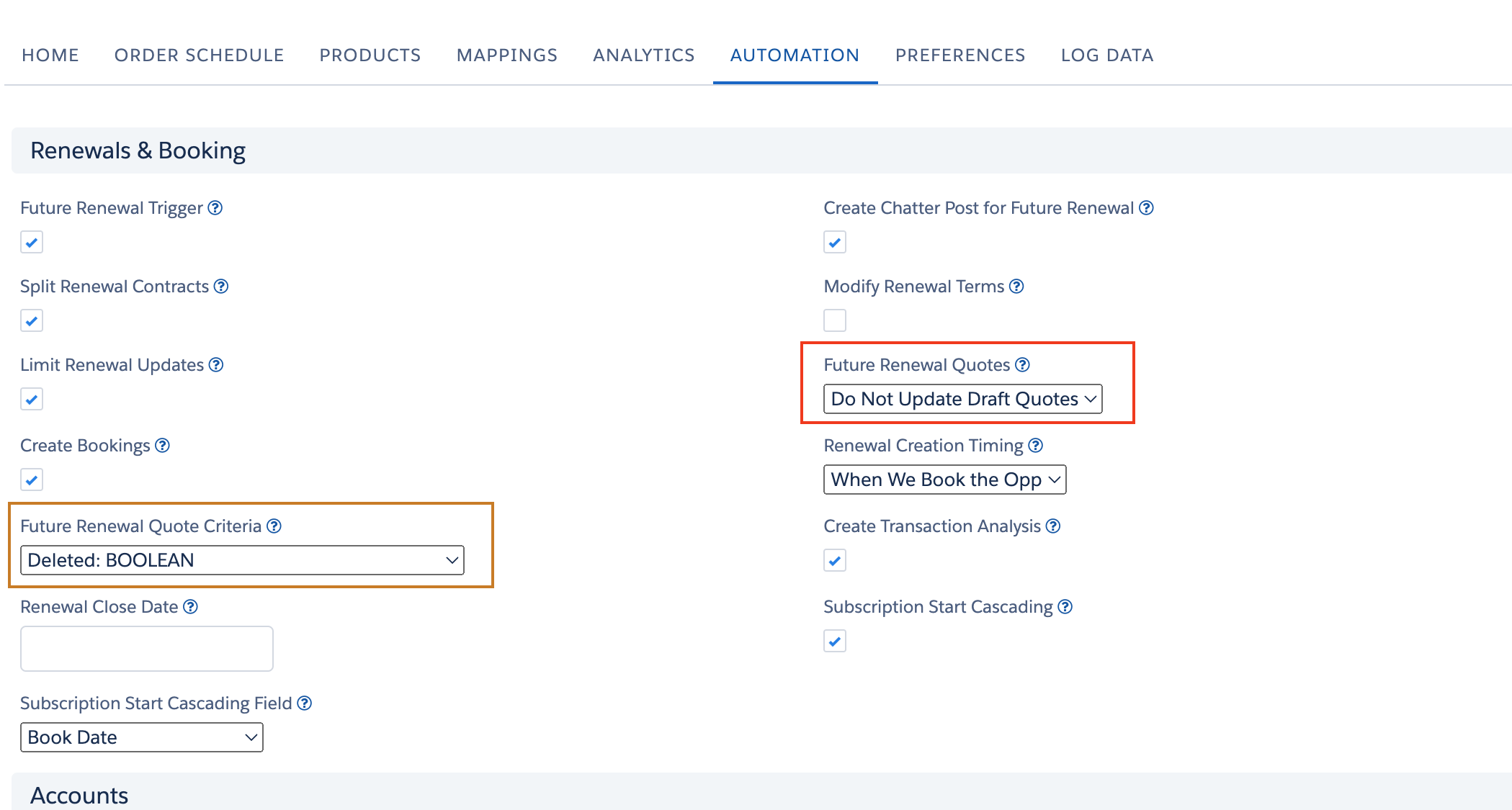The image size is (1512, 810).
Task: Click help icon next to Modify Renewal Terms
Action: click(x=1016, y=287)
